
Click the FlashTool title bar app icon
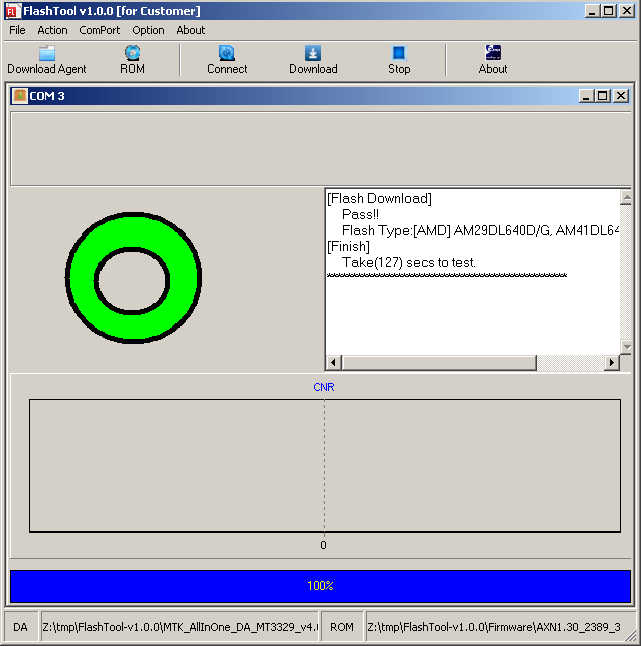coord(12,11)
